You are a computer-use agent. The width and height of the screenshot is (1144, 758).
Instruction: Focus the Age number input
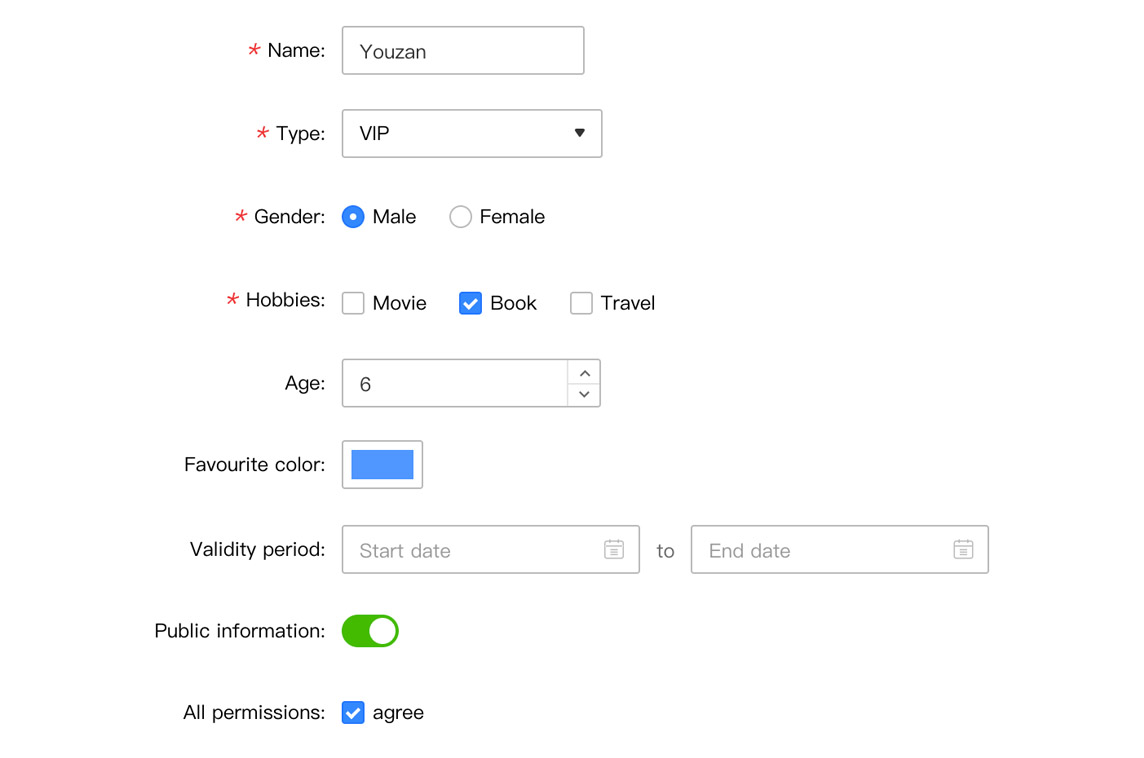coord(455,383)
